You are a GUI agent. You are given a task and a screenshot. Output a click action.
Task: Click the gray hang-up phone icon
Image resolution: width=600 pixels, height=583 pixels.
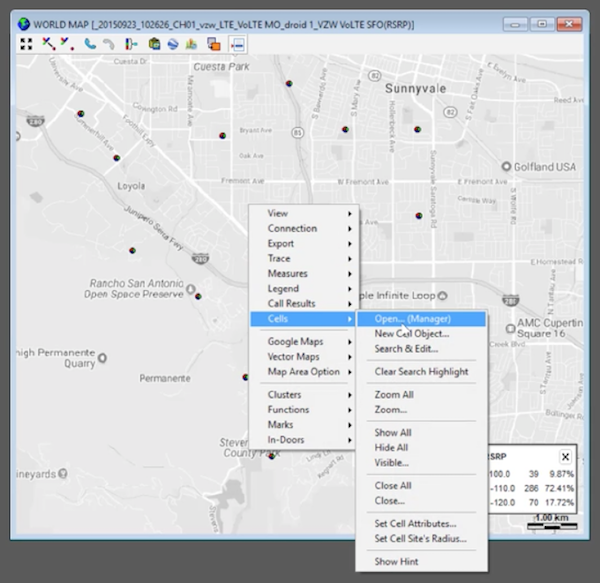coord(109,43)
